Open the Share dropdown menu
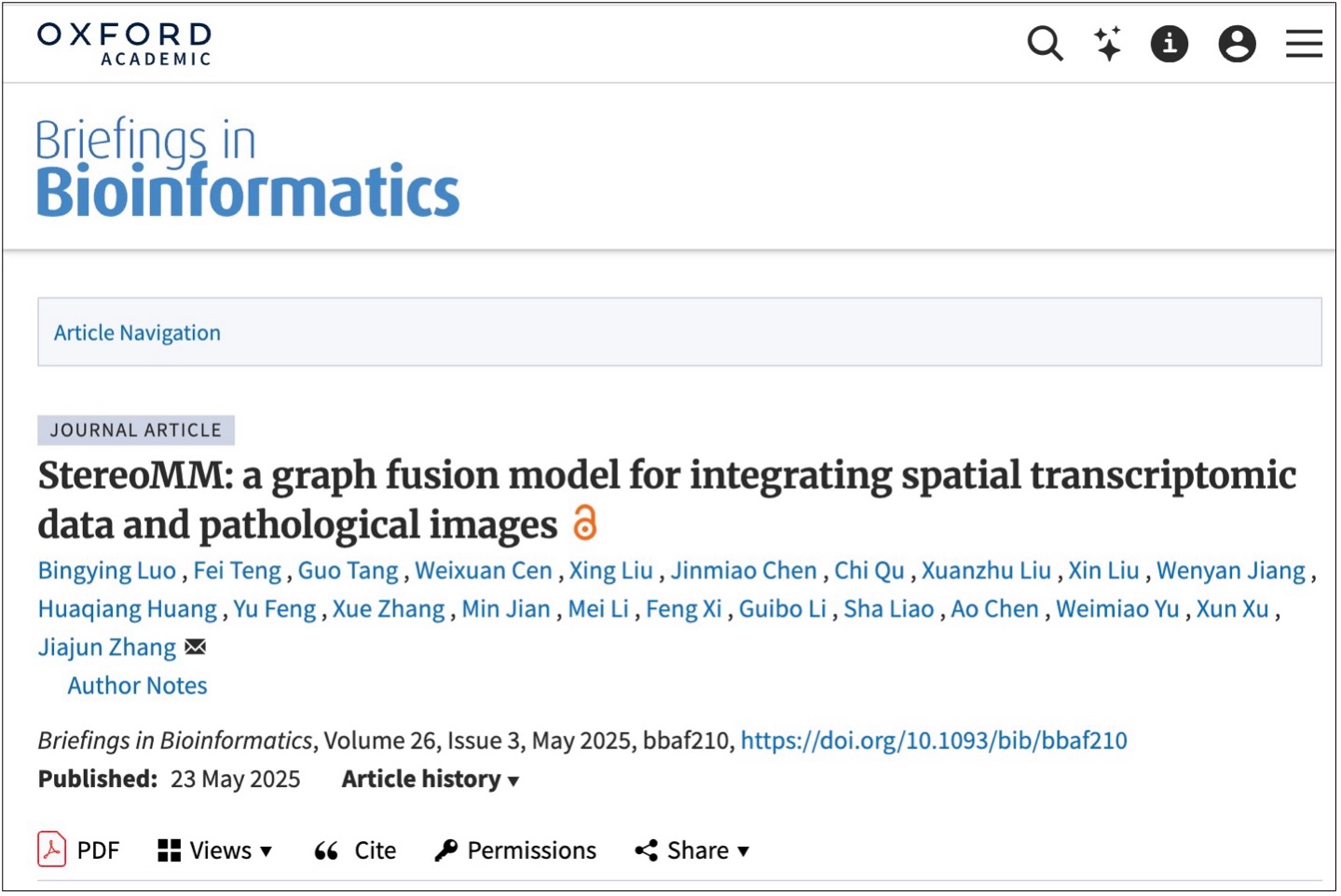 pos(692,850)
